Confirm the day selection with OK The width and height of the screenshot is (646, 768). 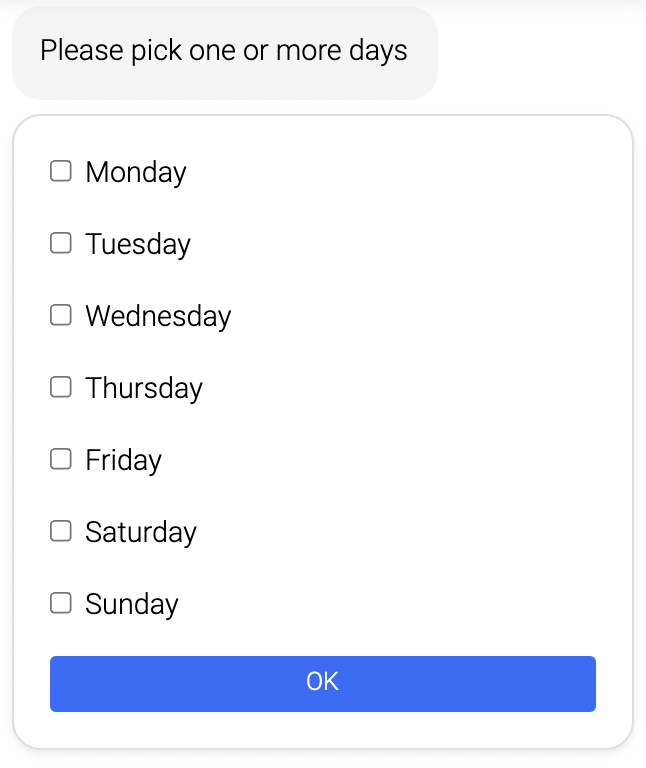pos(323,683)
